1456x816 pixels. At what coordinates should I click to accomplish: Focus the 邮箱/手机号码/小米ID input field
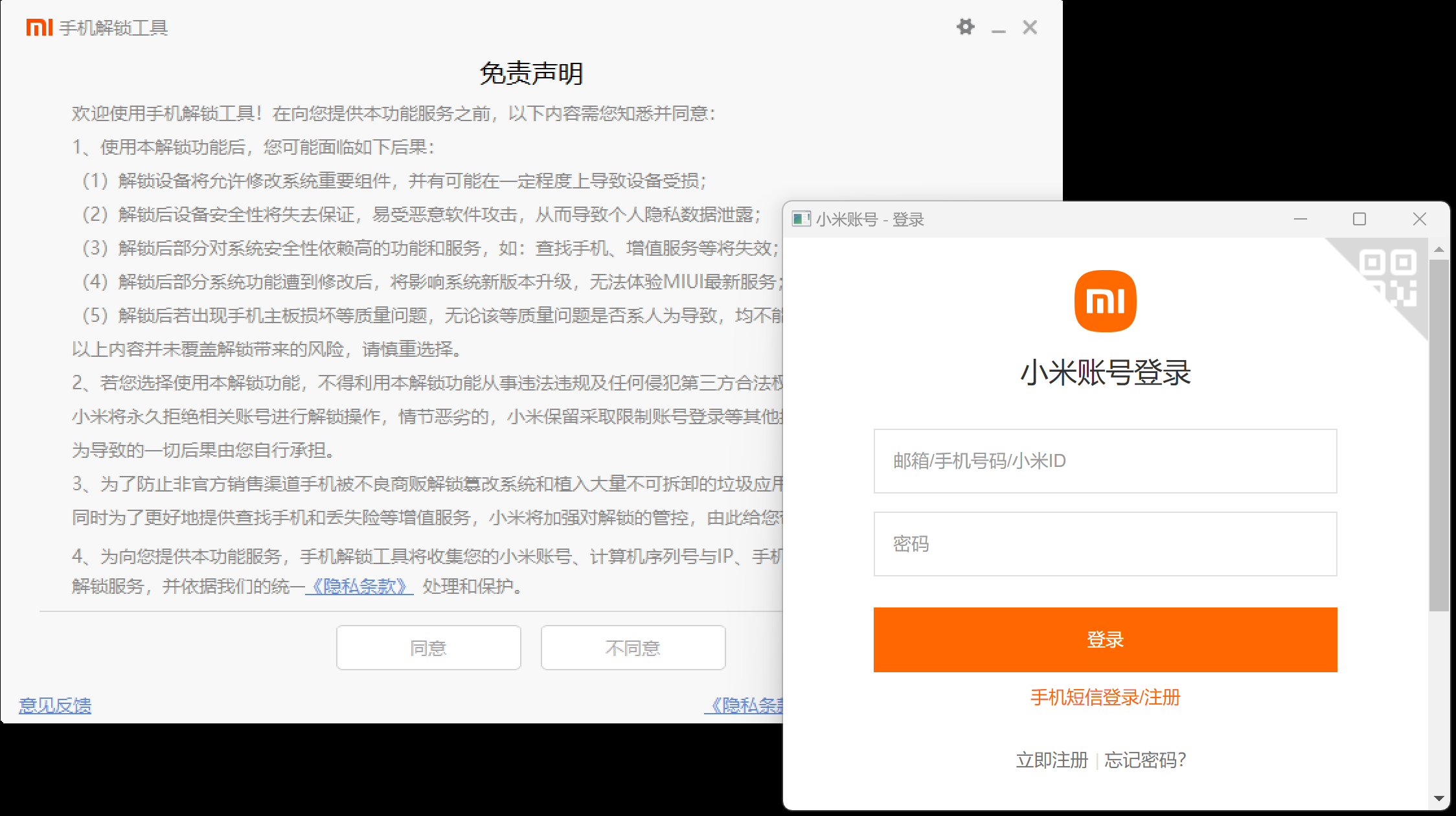1105,461
